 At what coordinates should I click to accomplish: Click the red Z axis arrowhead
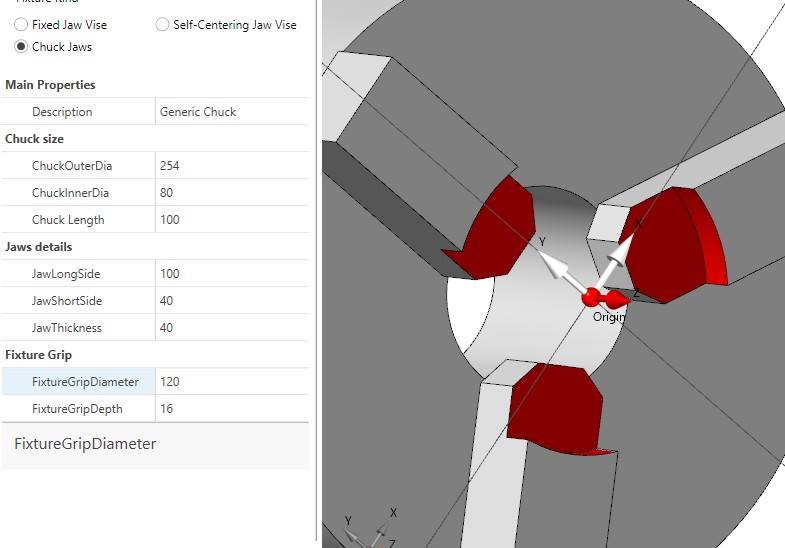(618, 298)
